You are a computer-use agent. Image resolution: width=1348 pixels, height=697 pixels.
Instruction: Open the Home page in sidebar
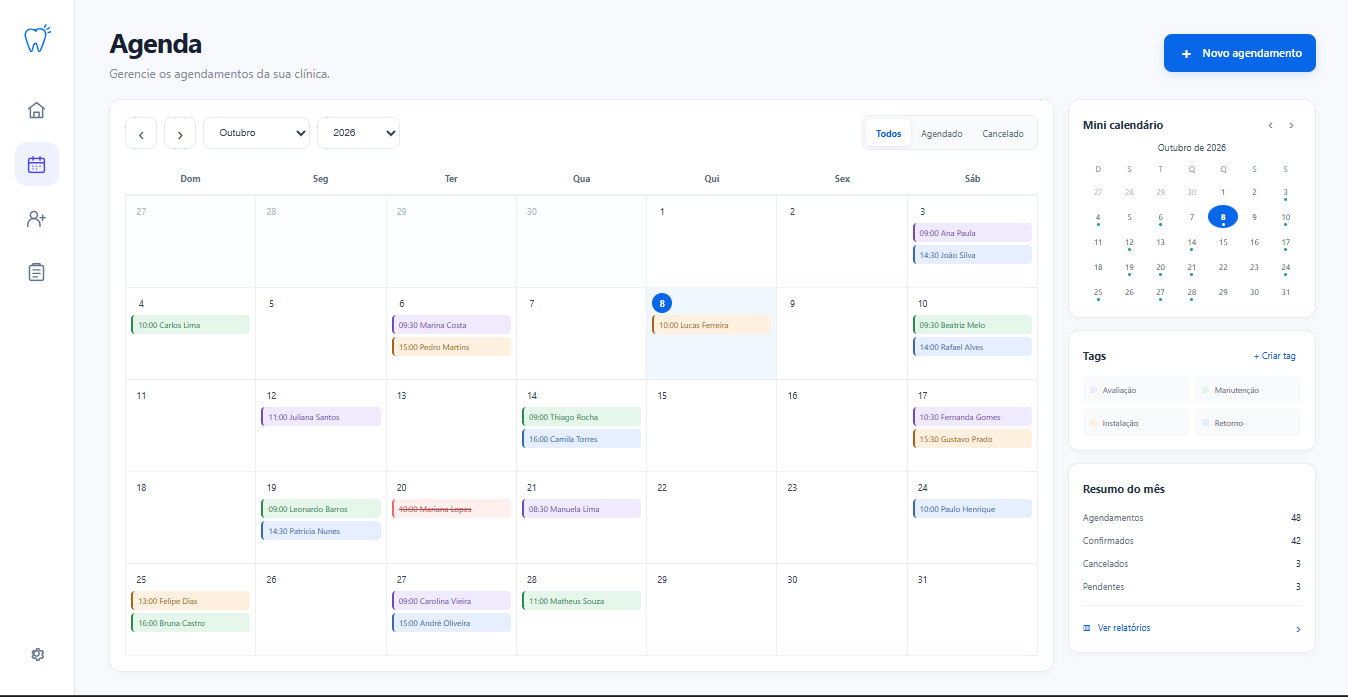pyautogui.click(x=37, y=110)
